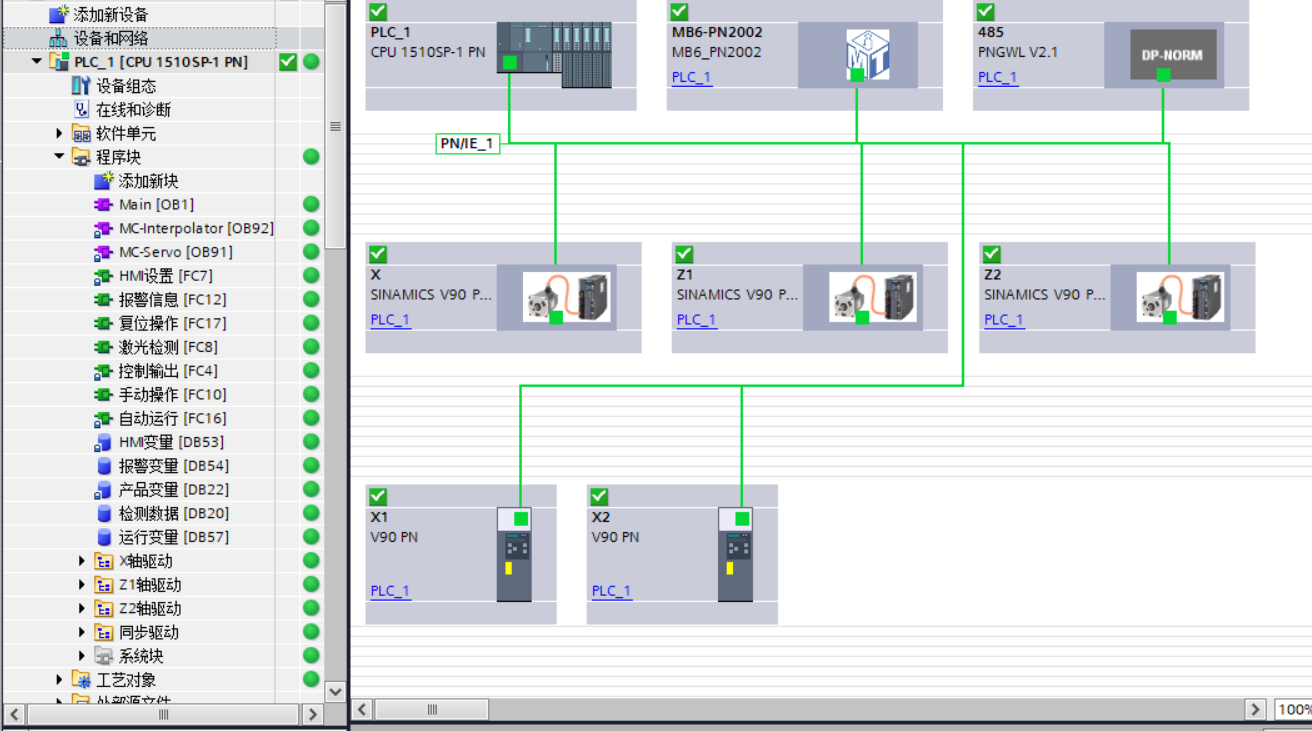Toggle the checkbox on X2 device box

(599, 497)
